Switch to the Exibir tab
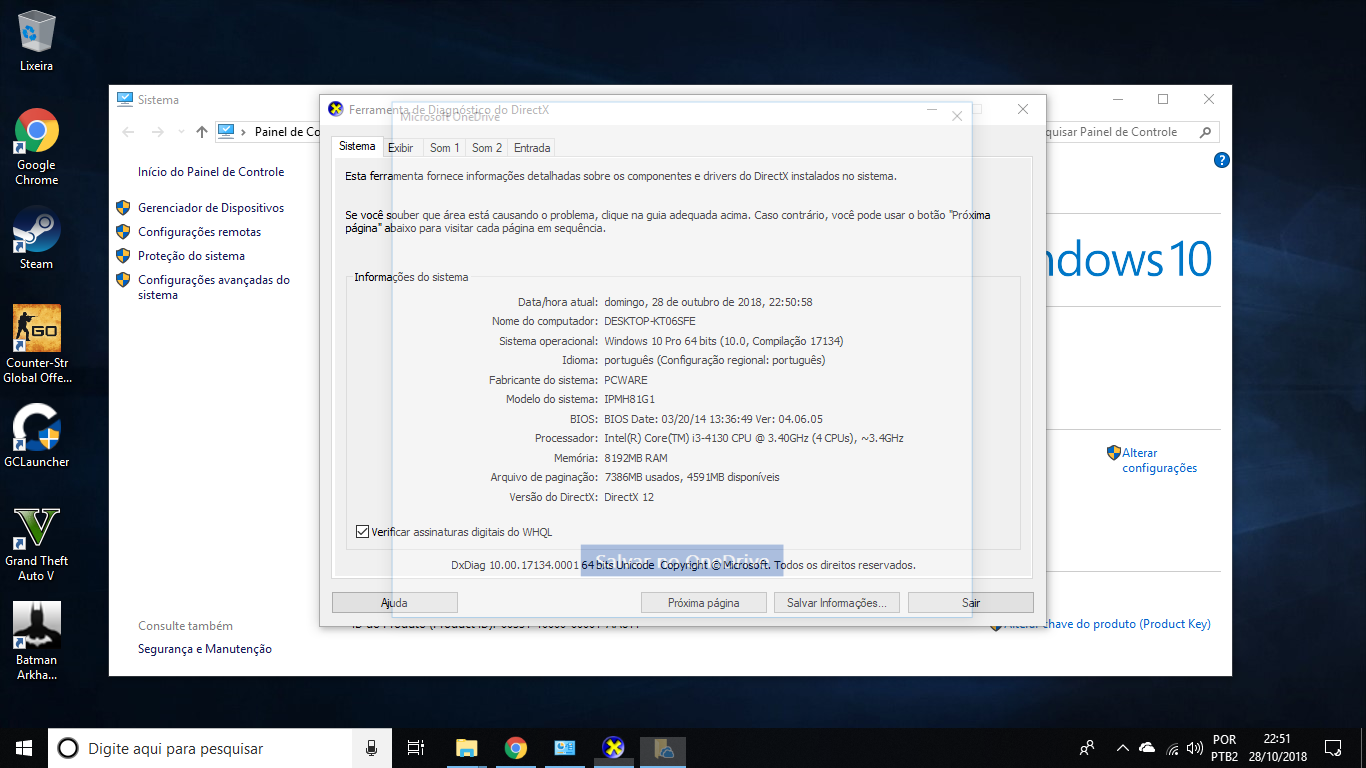The height and width of the screenshot is (768, 1366). (400, 148)
